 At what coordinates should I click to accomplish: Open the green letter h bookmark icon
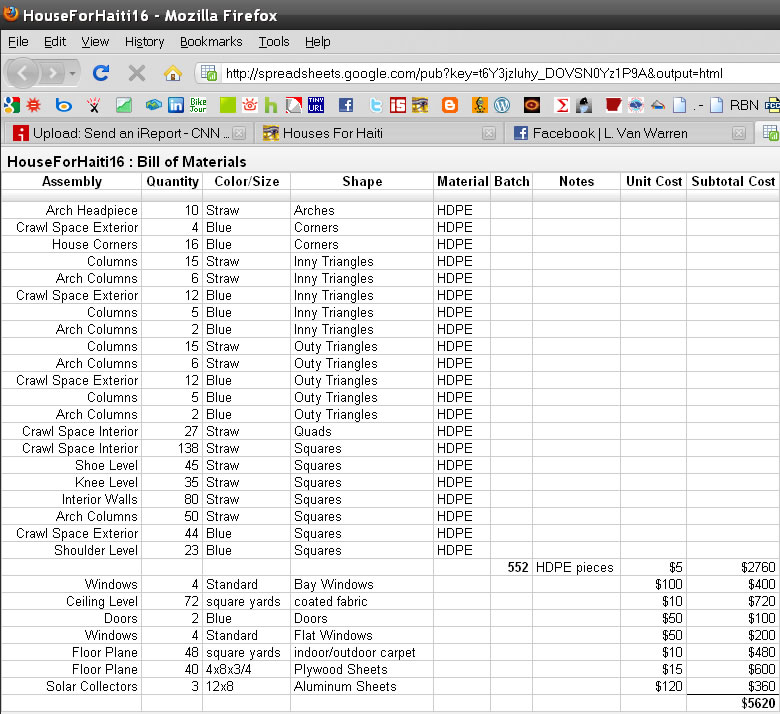[271, 105]
